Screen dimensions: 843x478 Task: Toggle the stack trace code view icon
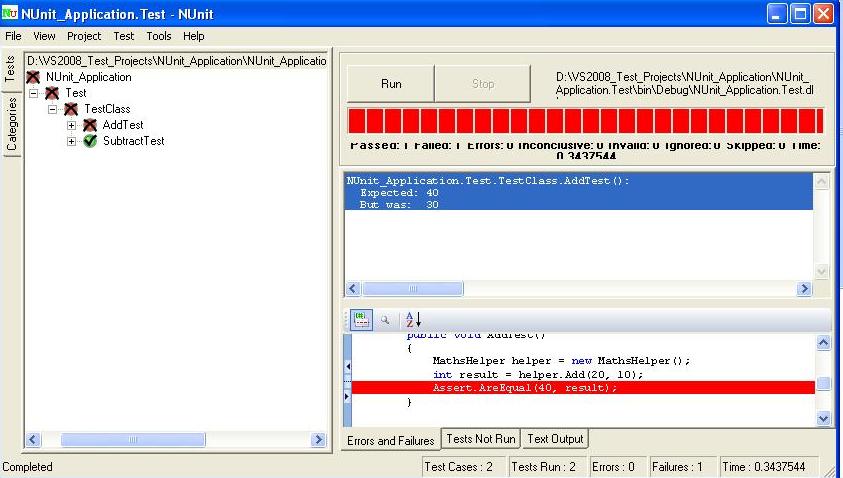click(x=361, y=319)
